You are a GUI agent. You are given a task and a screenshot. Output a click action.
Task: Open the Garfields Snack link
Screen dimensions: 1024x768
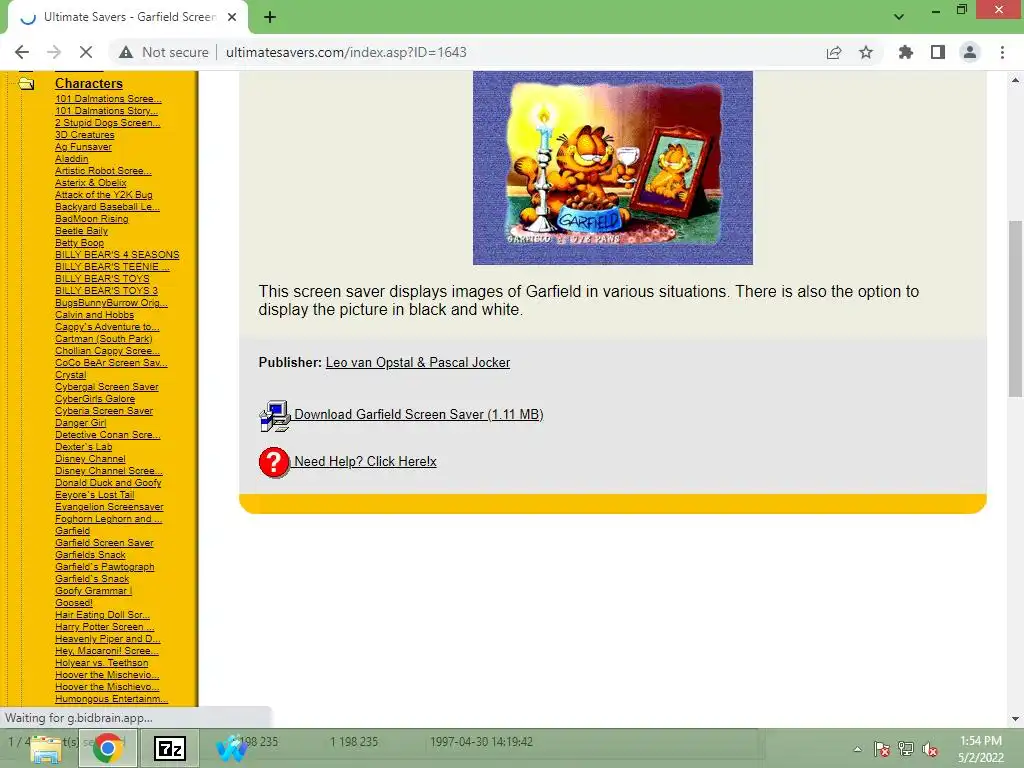90,554
